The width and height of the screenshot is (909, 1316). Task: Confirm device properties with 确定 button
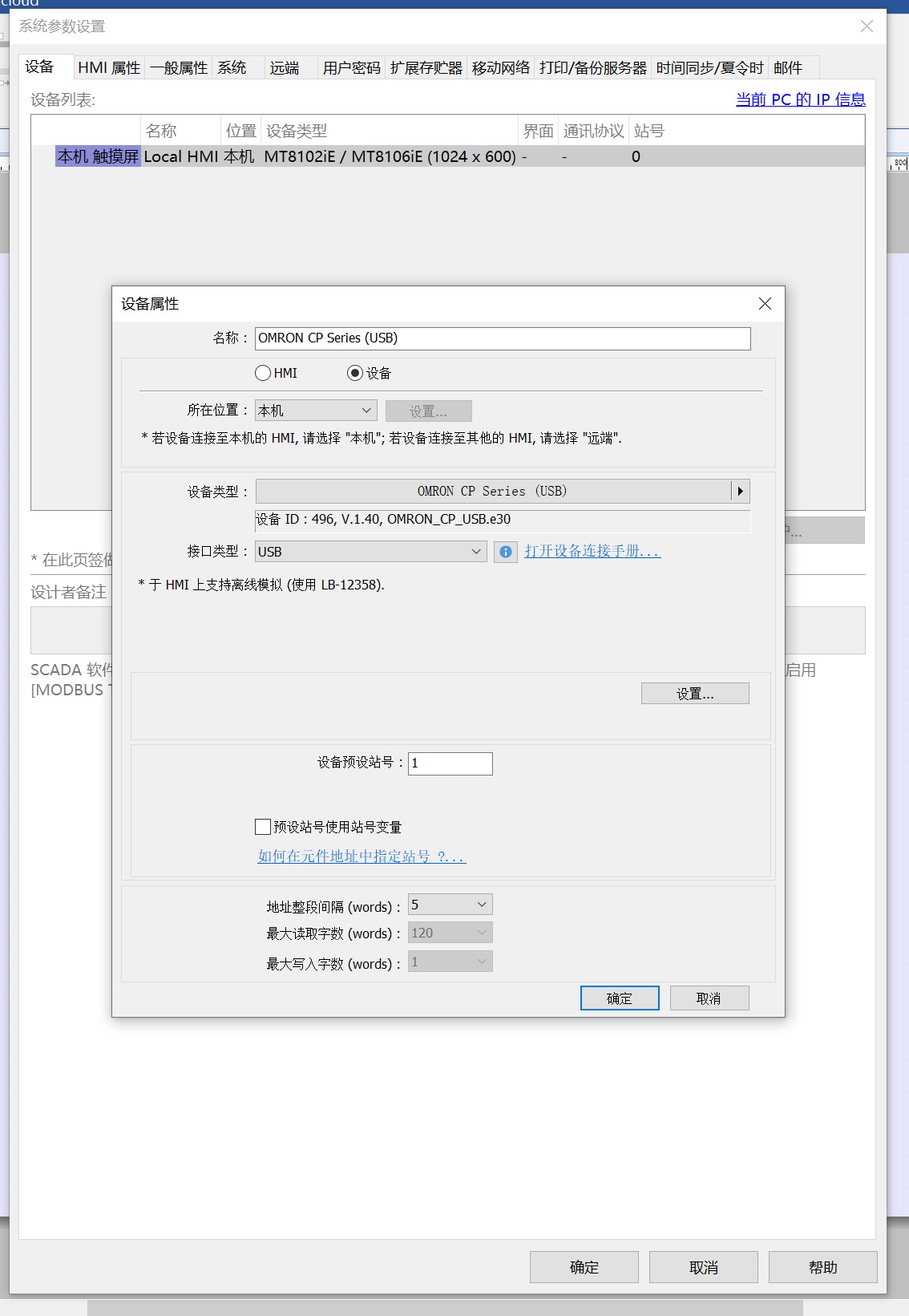[x=619, y=998]
